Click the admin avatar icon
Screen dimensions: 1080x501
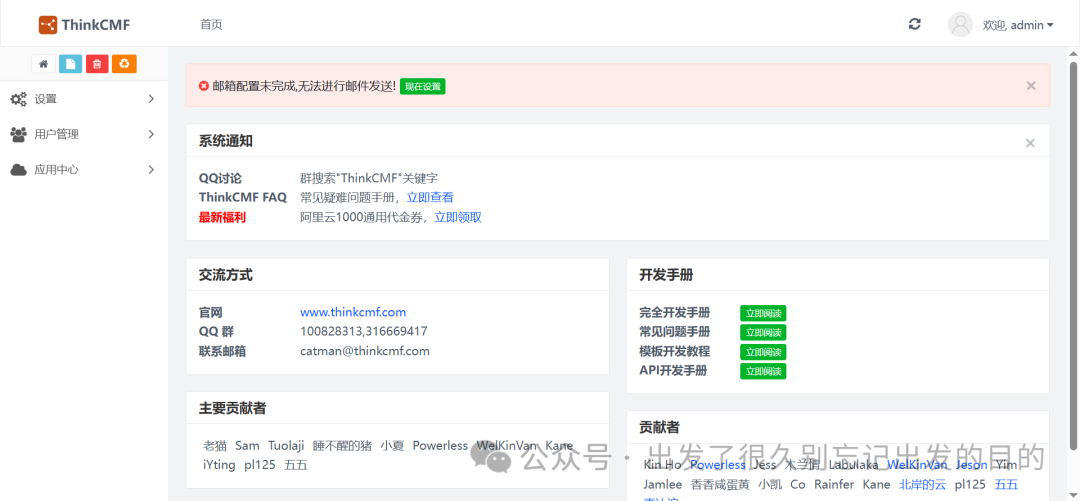pyautogui.click(x=960, y=24)
